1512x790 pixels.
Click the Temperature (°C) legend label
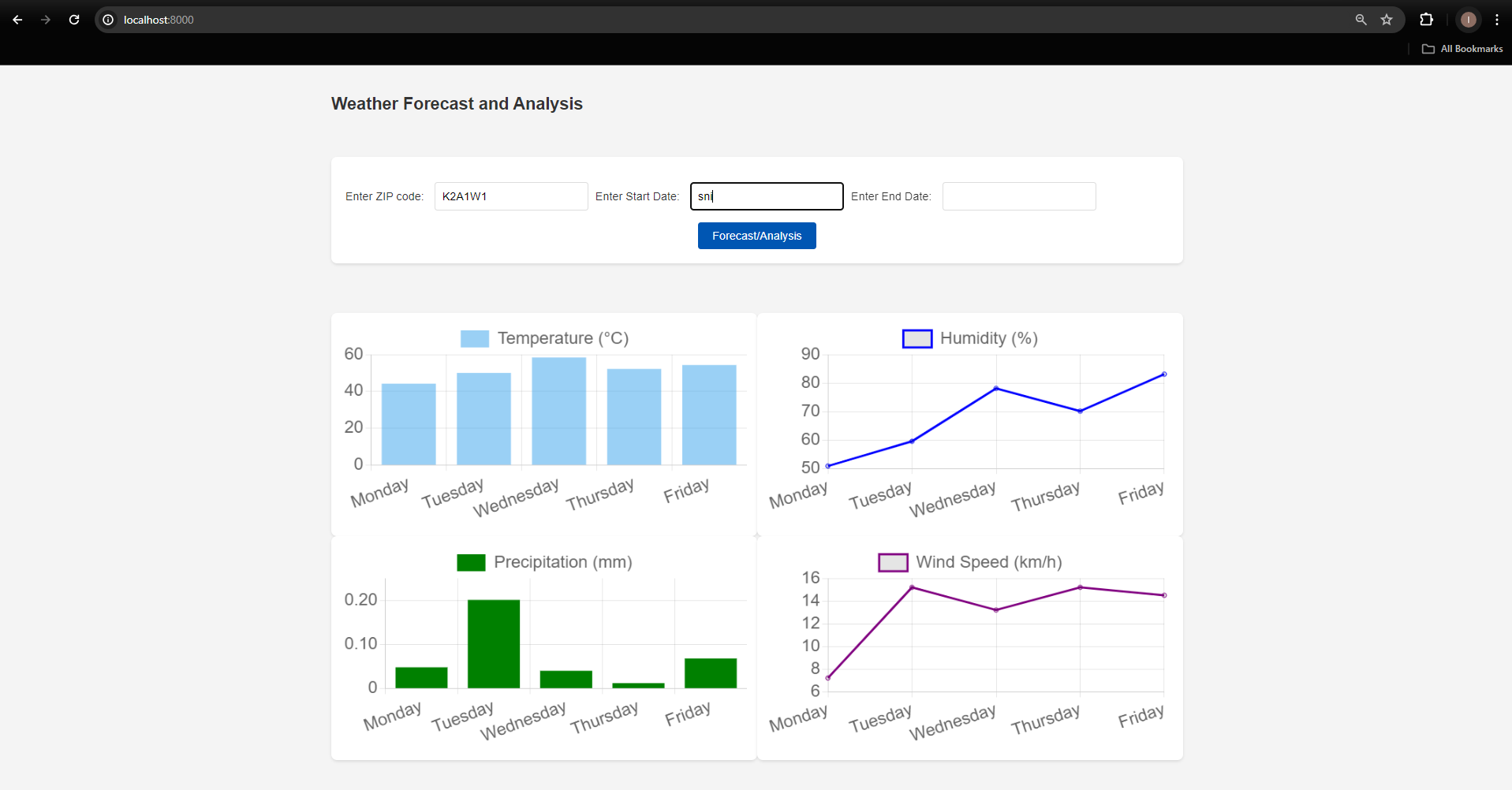pos(563,338)
